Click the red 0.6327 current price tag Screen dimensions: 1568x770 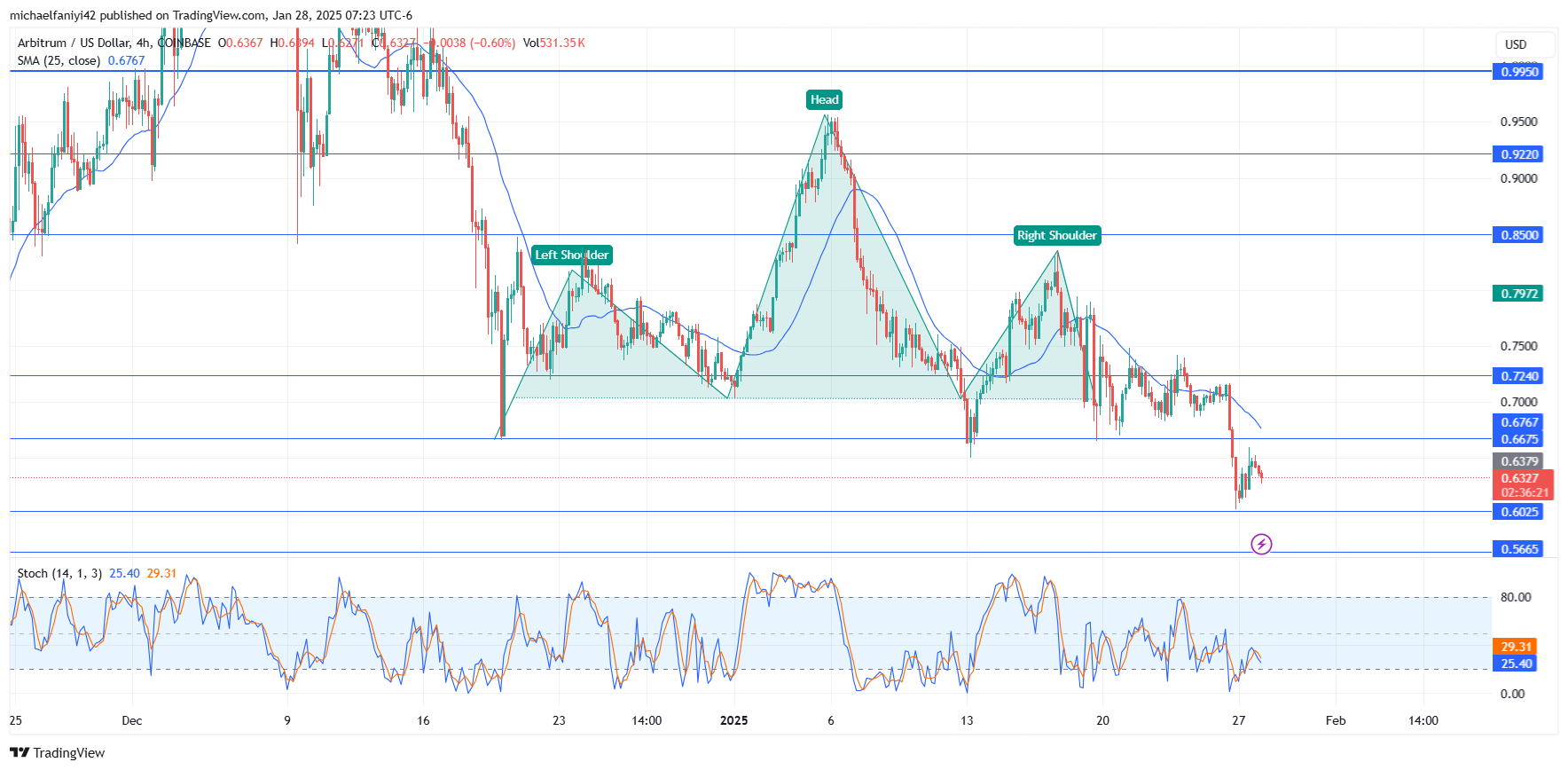[x=1524, y=478]
